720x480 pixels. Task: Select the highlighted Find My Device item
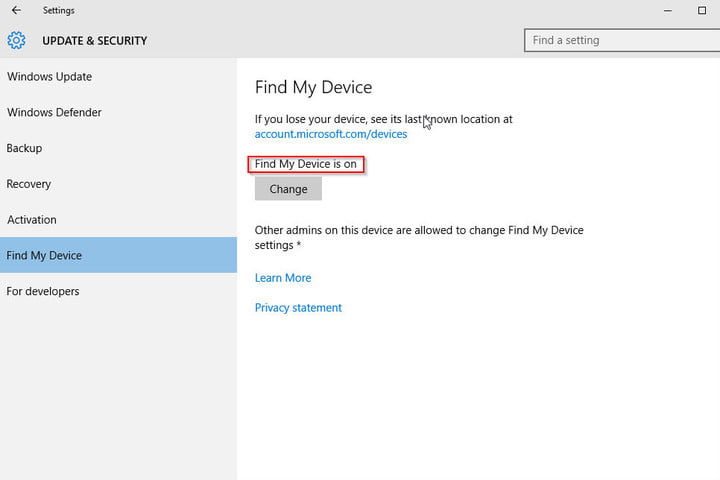click(x=118, y=255)
